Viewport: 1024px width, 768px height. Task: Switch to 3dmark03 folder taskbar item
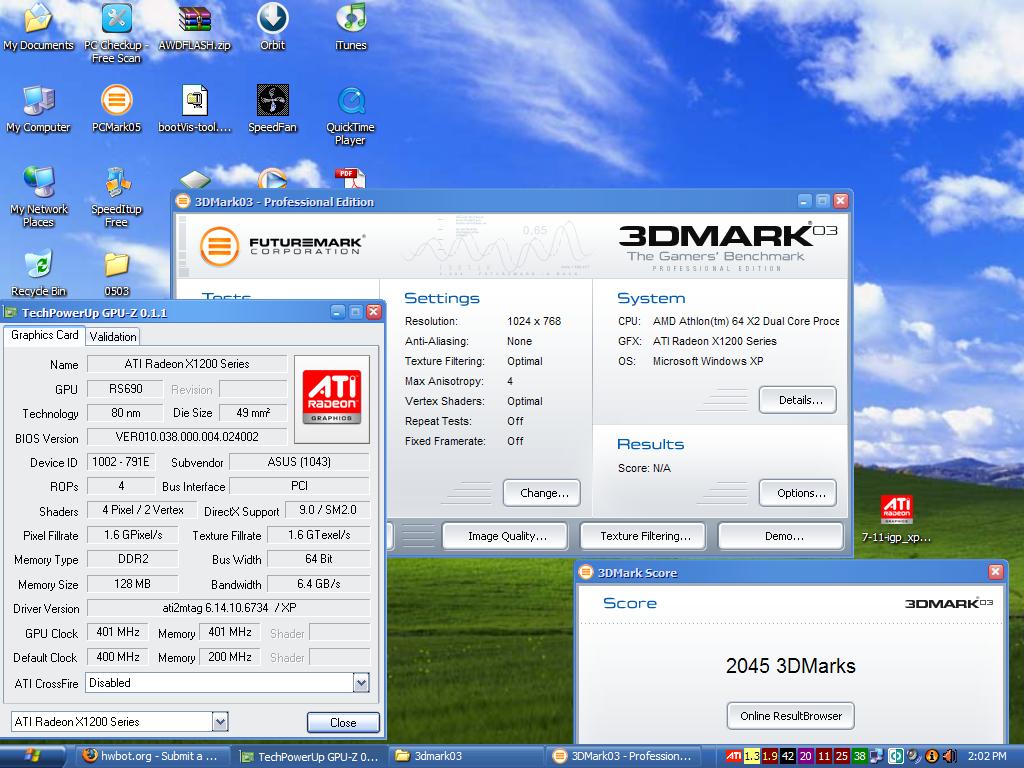coord(466,756)
